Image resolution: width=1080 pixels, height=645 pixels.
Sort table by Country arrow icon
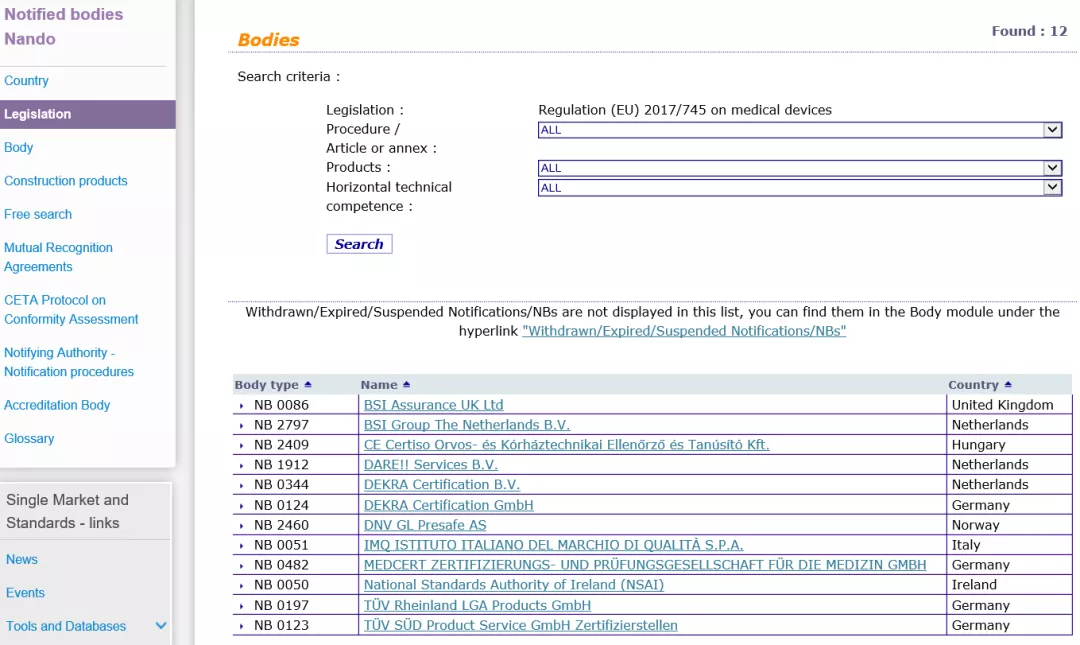coord(1008,385)
